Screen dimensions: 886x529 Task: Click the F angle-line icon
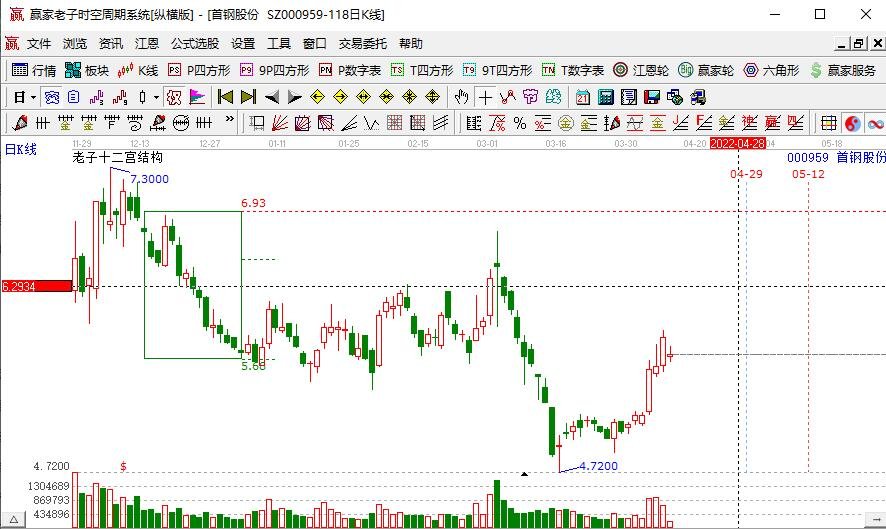click(703, 123)
